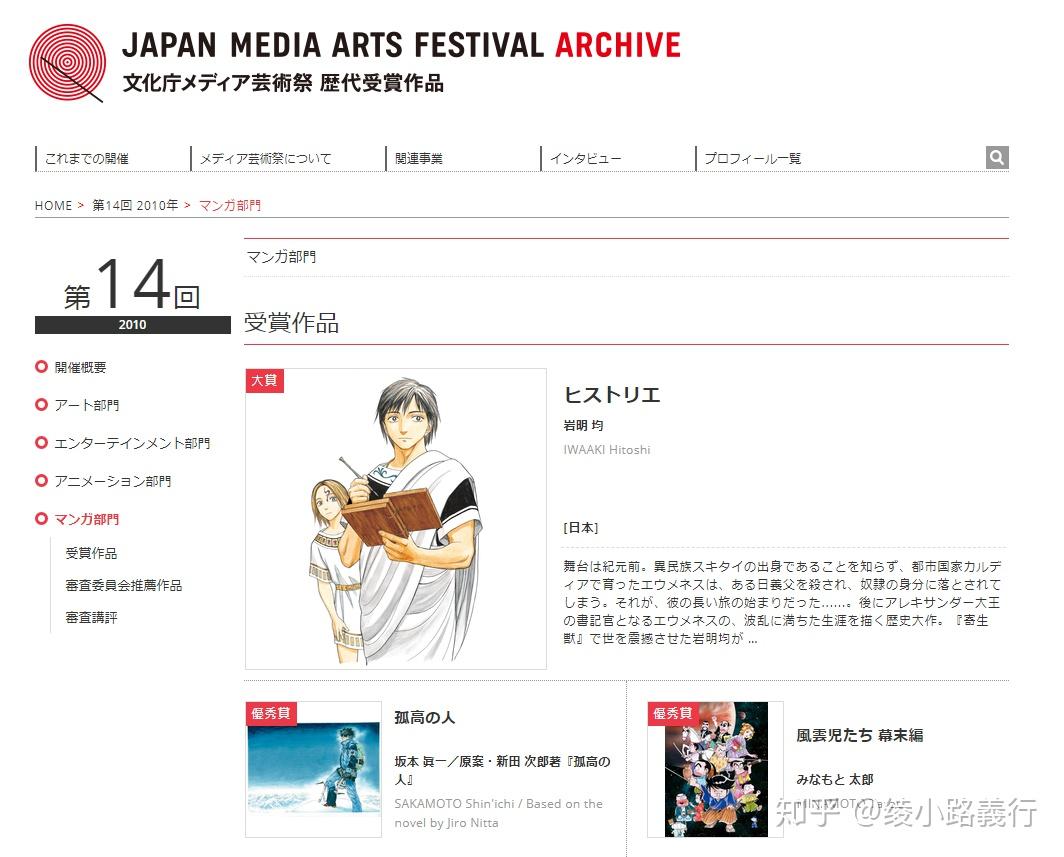The image size is (1064, 857).
Task: Select the red マンガ部門 sidebar item
Action: (86, 519)
